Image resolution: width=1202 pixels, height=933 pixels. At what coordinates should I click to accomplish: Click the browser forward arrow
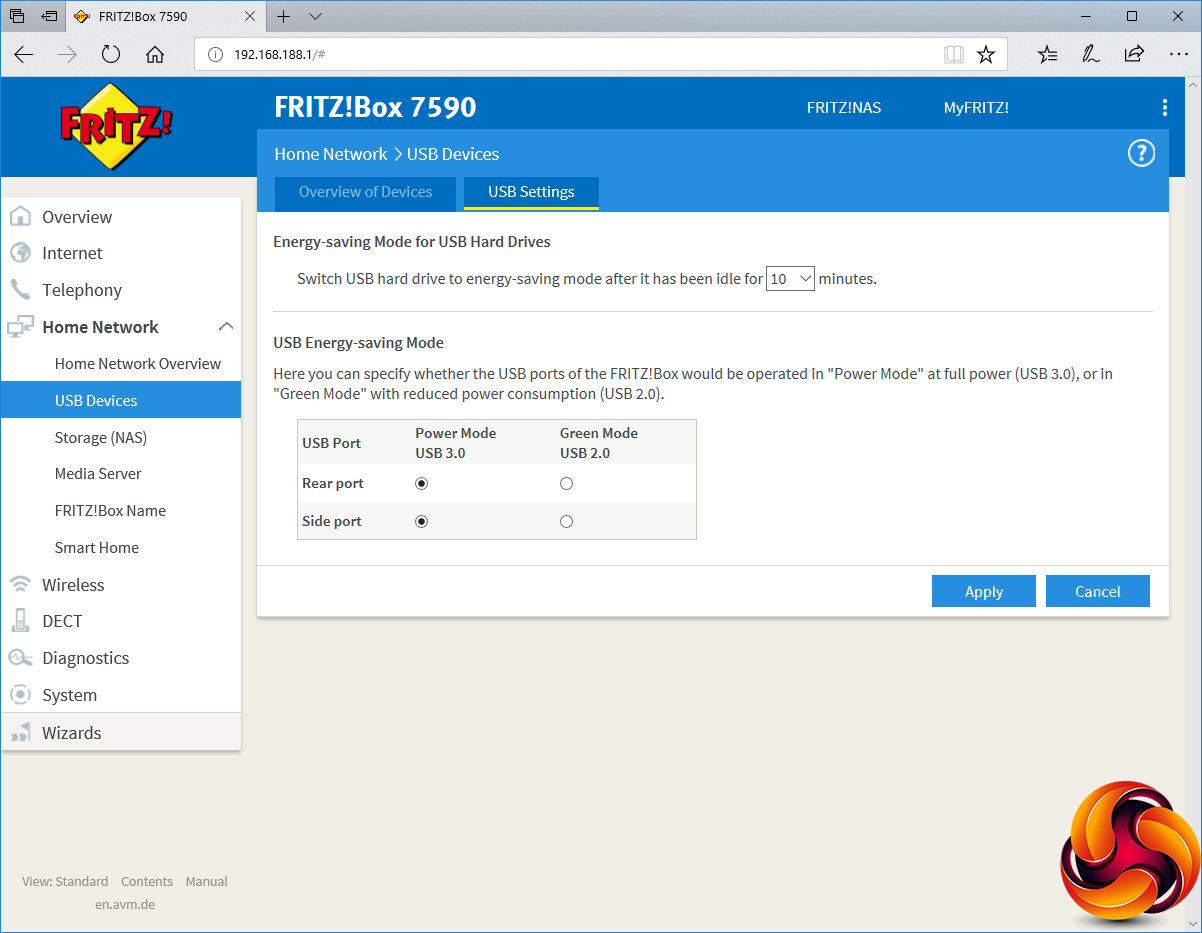67,54
